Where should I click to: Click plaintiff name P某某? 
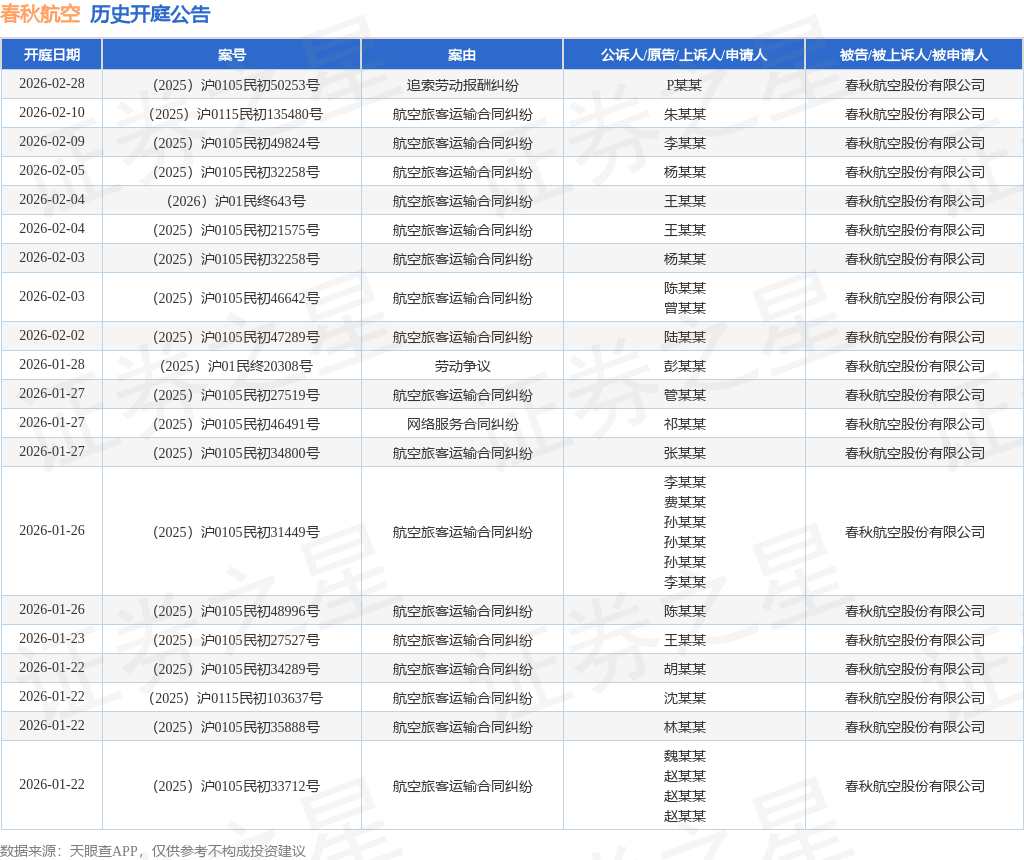point(684,85)
